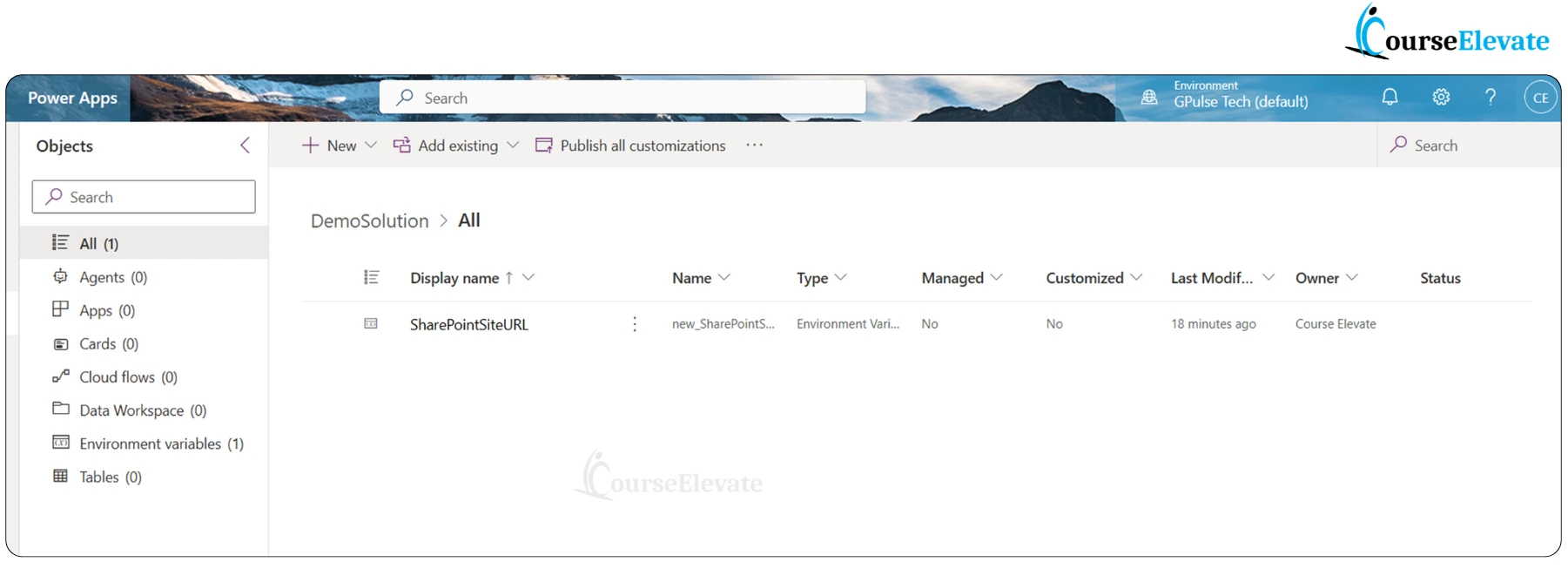Open SharePointSiteURL row
The height and width of the screenshot is (569, 1568).
[469, 324]
